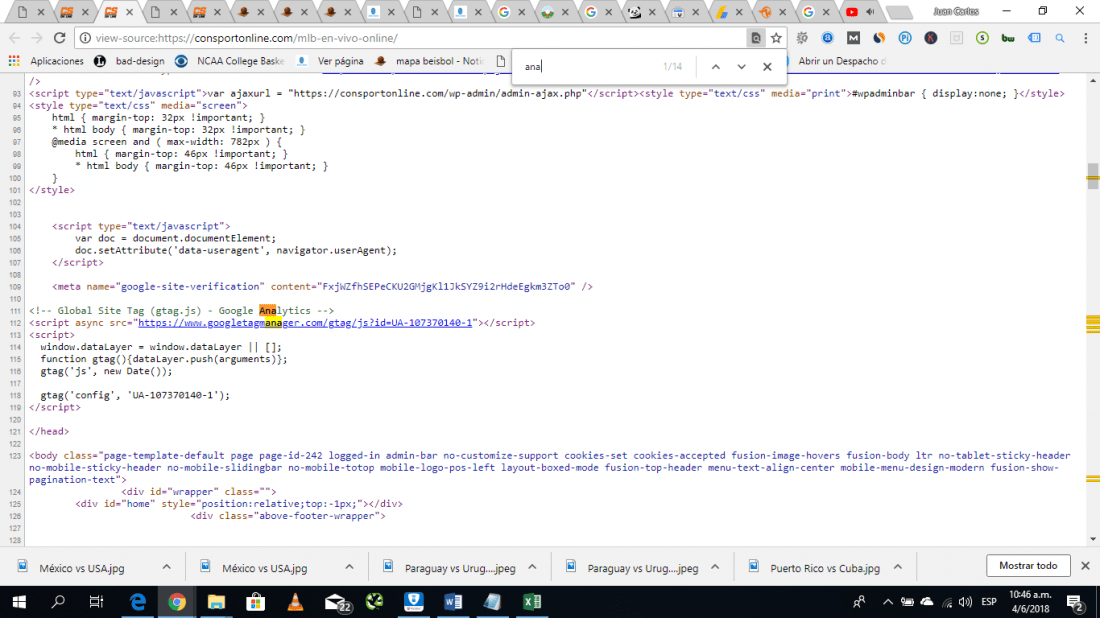This screenshot has width=1100, height=618.
Task: Click the site information icon in address bar
Action: coord(85,38)
